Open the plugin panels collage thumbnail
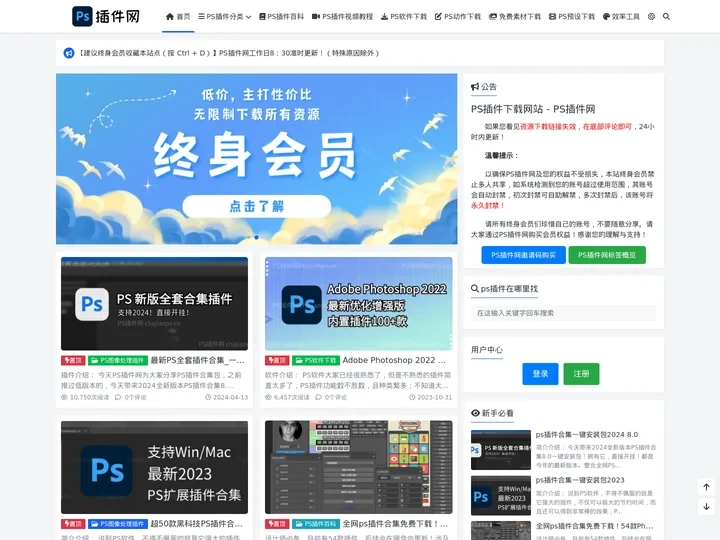 [x=359, y=467]
